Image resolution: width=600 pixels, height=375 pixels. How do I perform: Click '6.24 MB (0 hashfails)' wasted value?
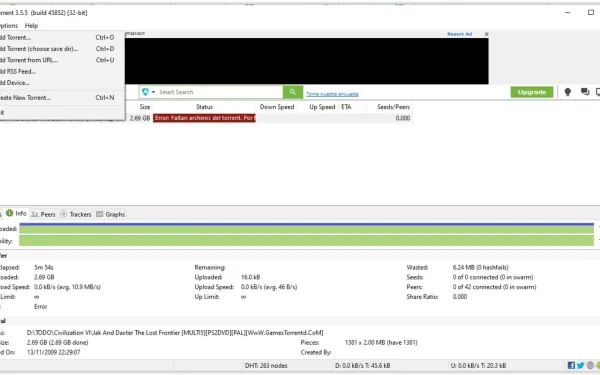[480, 267]
